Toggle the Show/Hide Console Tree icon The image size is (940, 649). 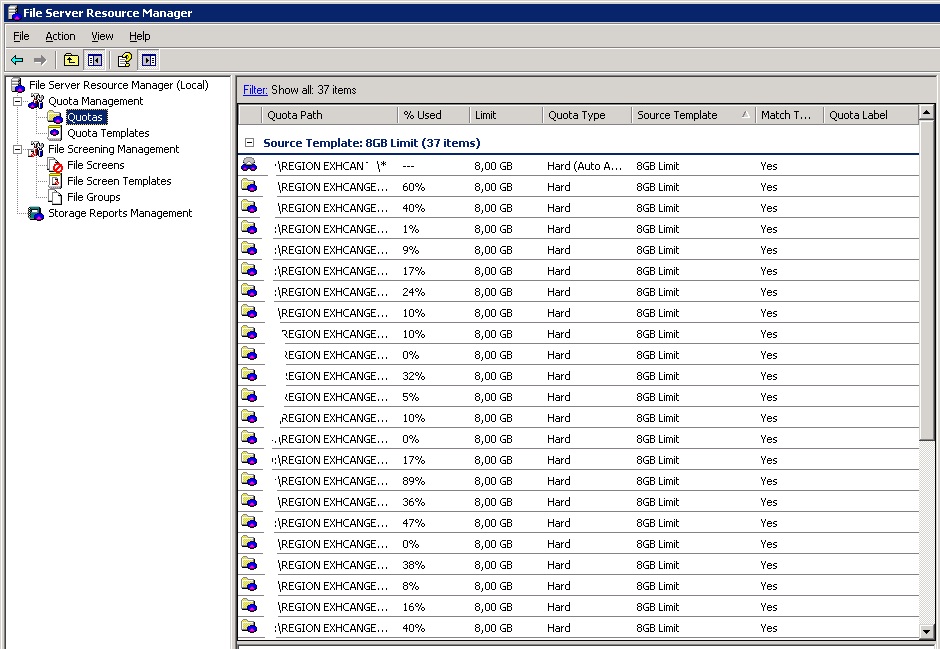[x=95, y=60]
